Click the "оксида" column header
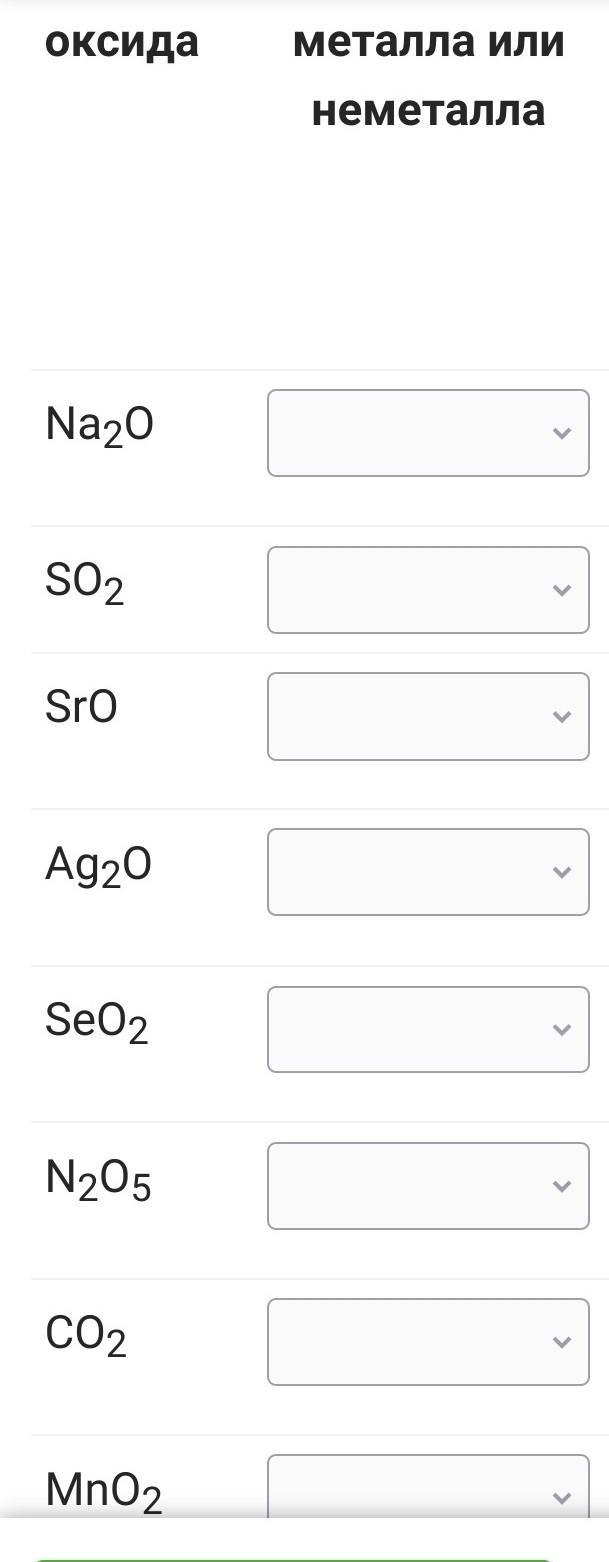This screenshot has height=1562, width=609. tap(121, 42)
